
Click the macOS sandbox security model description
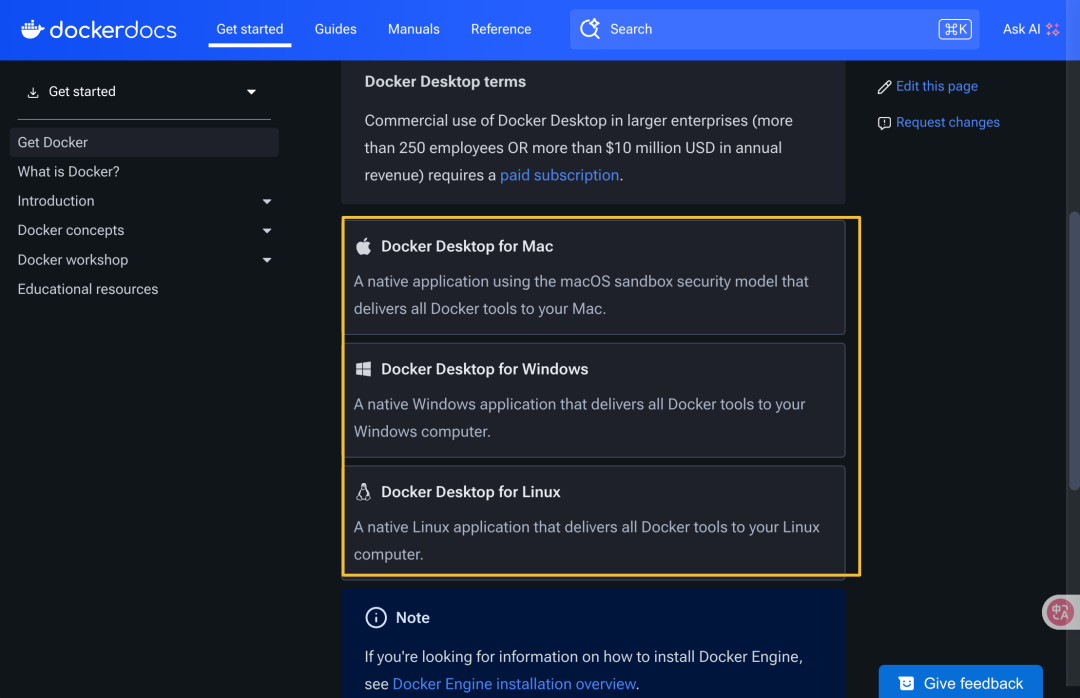(581, 295)
